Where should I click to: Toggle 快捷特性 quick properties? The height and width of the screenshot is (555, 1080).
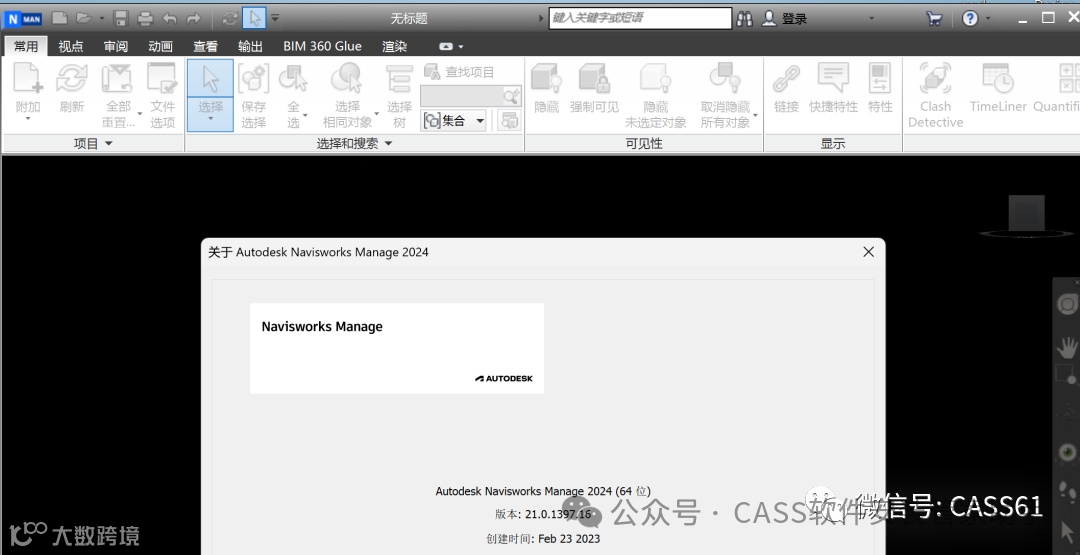click(x=833, y=87)
